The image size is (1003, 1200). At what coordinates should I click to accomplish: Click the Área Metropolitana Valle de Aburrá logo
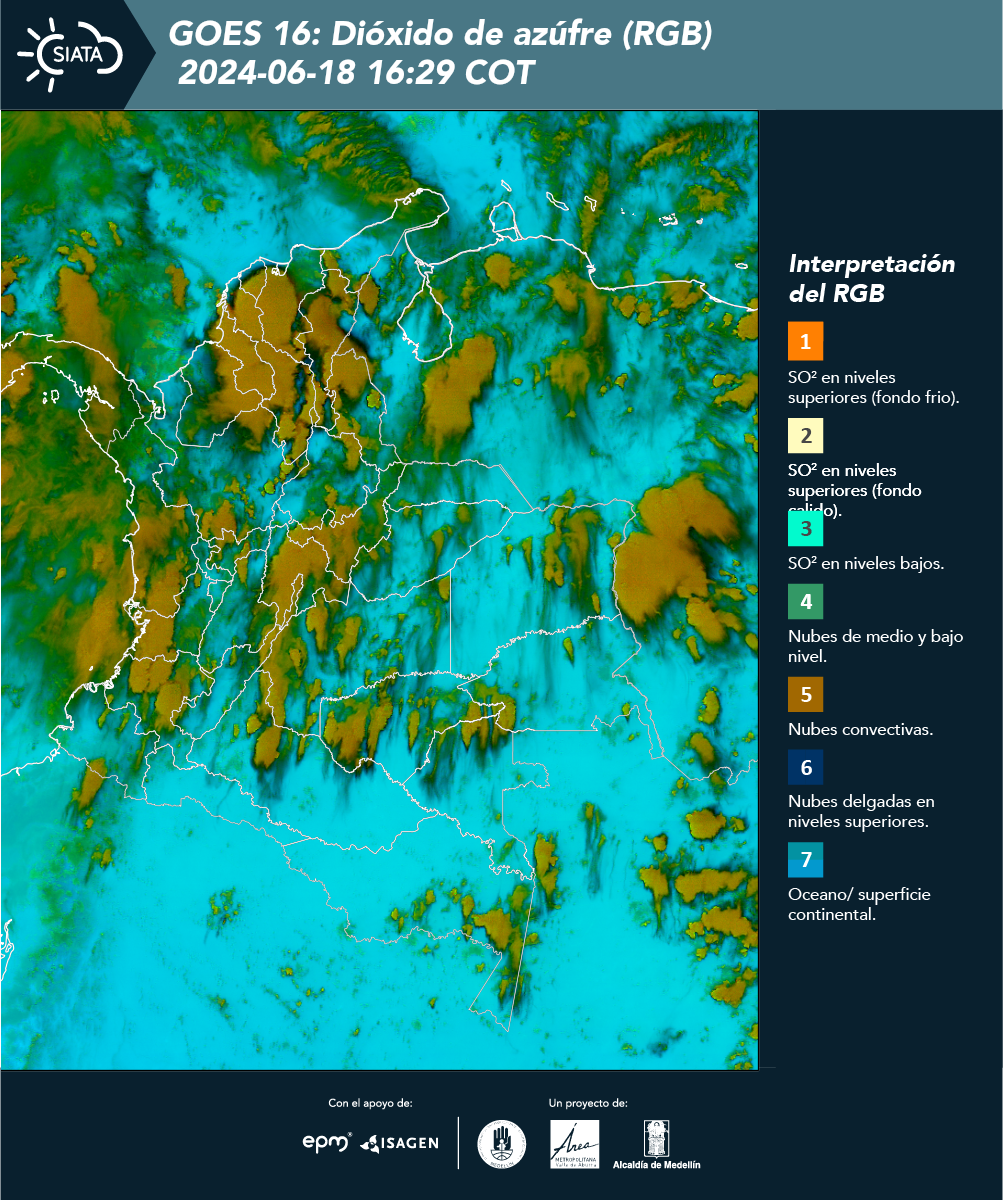[575, 1144]
